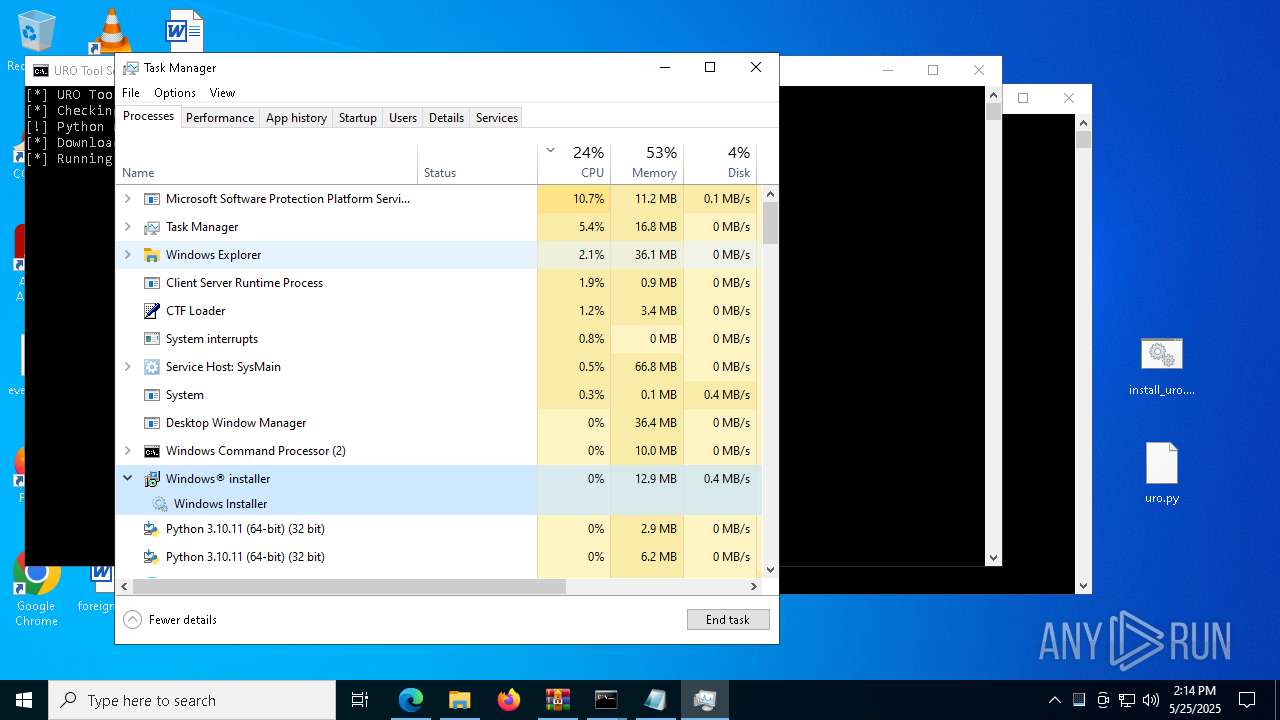This screenshot has height=720, width=1280.
Task: Switch to the App history tab
Action: coord(296,117)
